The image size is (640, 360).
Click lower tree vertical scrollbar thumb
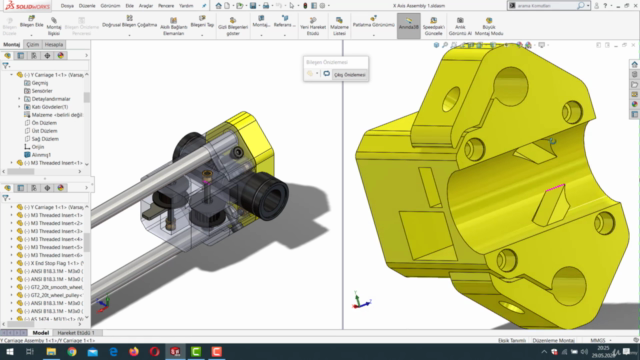coord(87,242)
